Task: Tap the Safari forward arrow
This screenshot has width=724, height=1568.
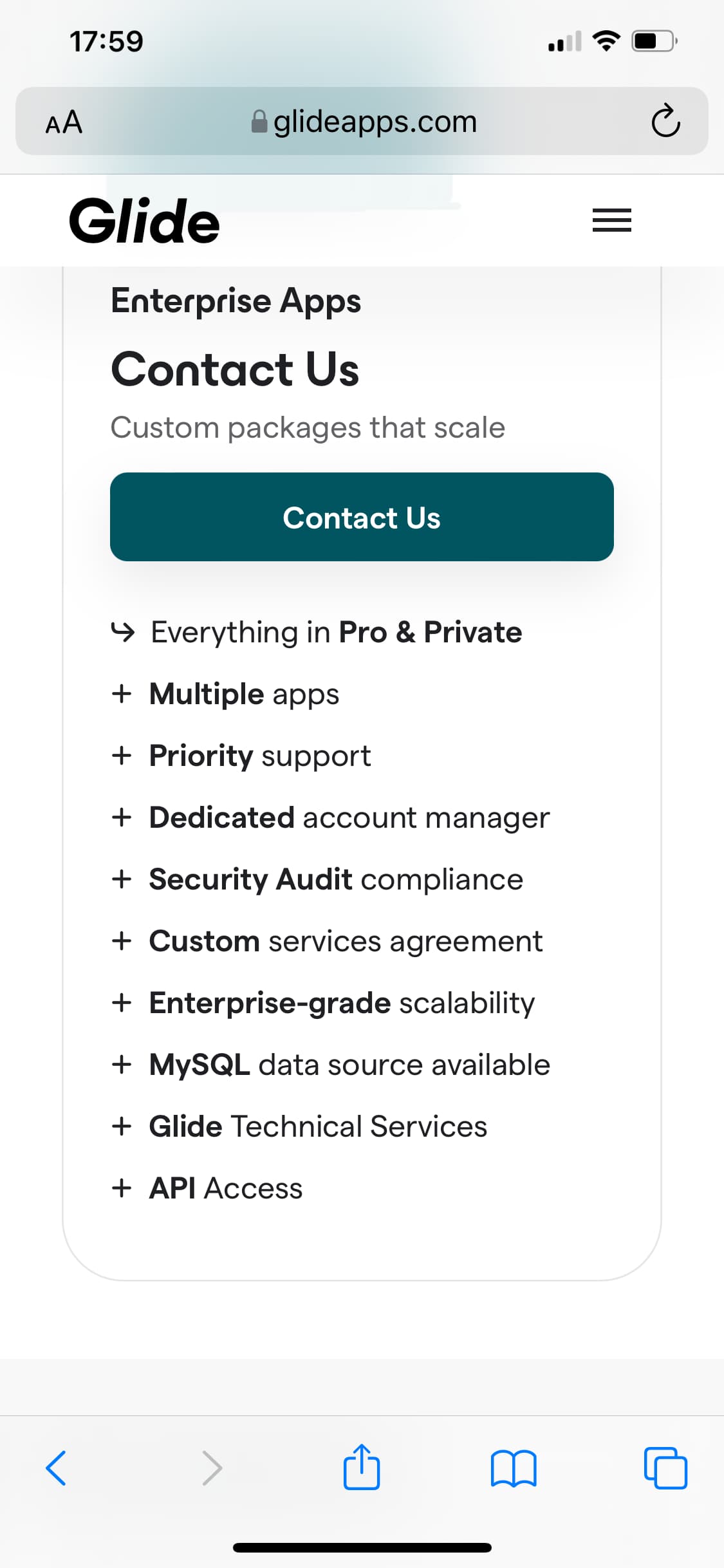Action: click(212, 1468)
